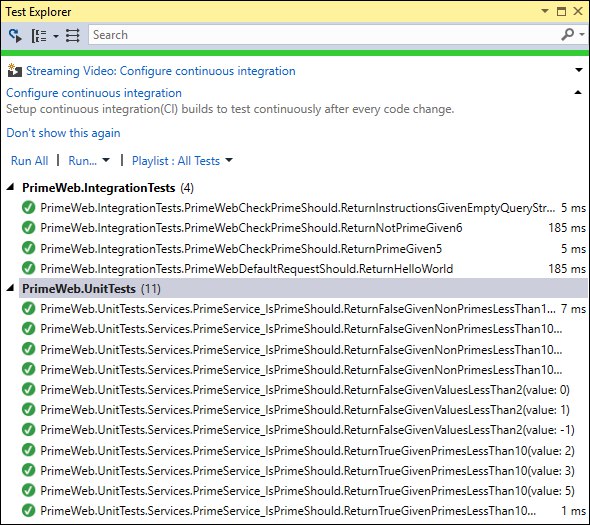
Task: Close the Test Explorer panel
Action: (578, 11)
